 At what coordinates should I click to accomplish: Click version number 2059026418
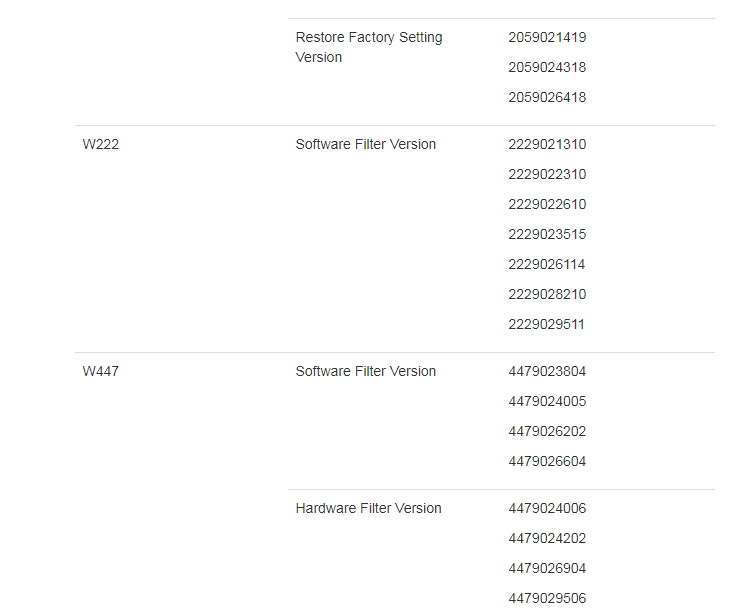point(547,98)
